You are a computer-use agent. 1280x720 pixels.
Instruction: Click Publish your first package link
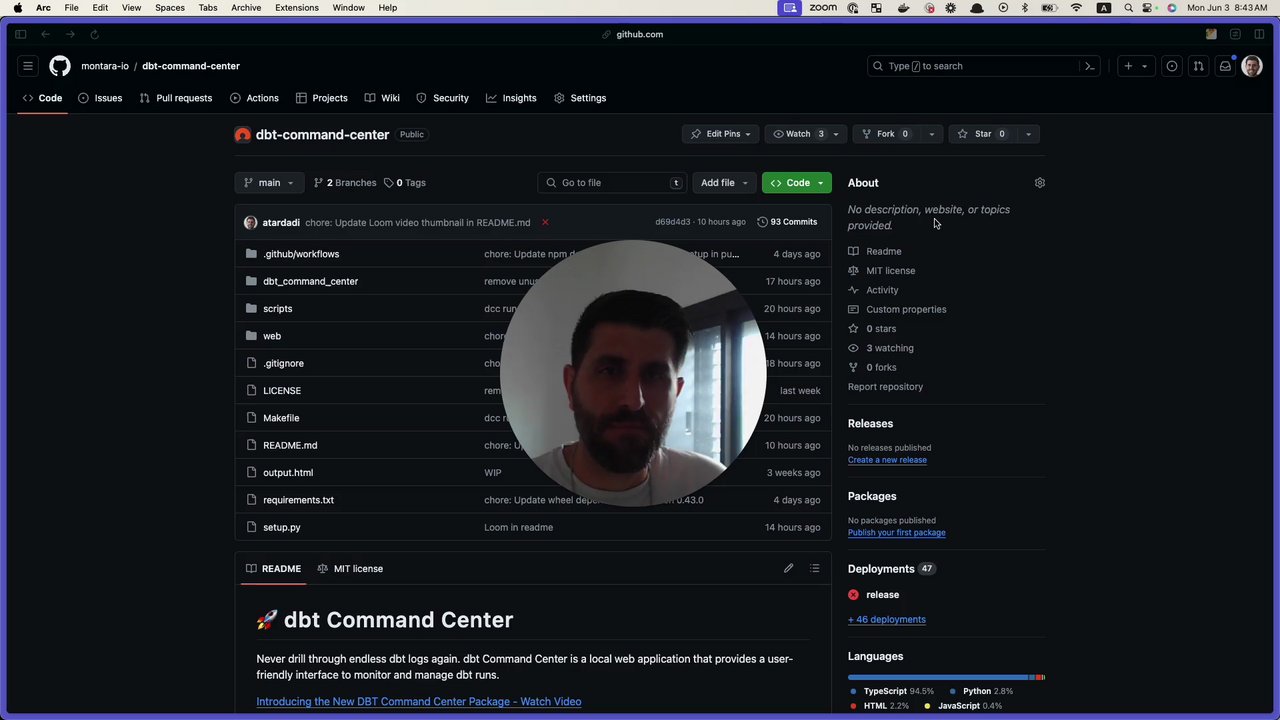coord(896,533)
